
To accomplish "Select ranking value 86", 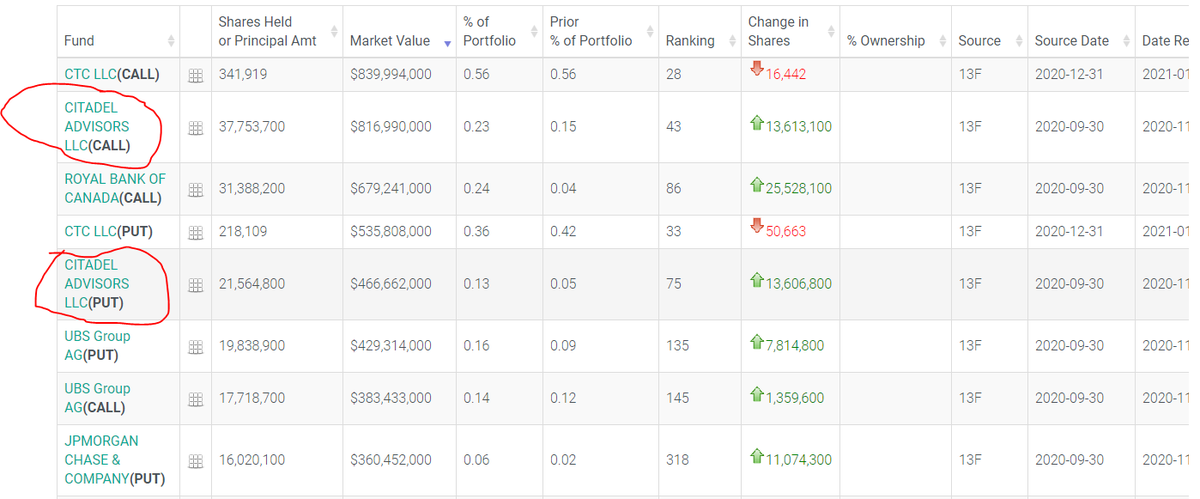I will coord(673,188).
